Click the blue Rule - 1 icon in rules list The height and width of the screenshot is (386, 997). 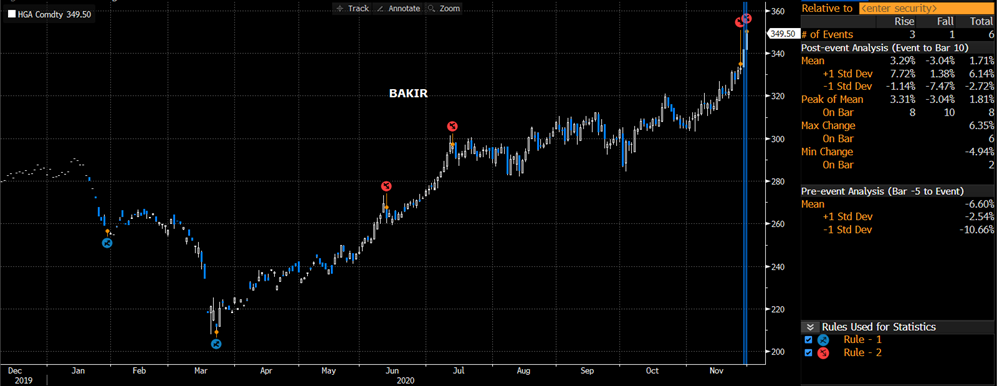[x=823, y=340]
